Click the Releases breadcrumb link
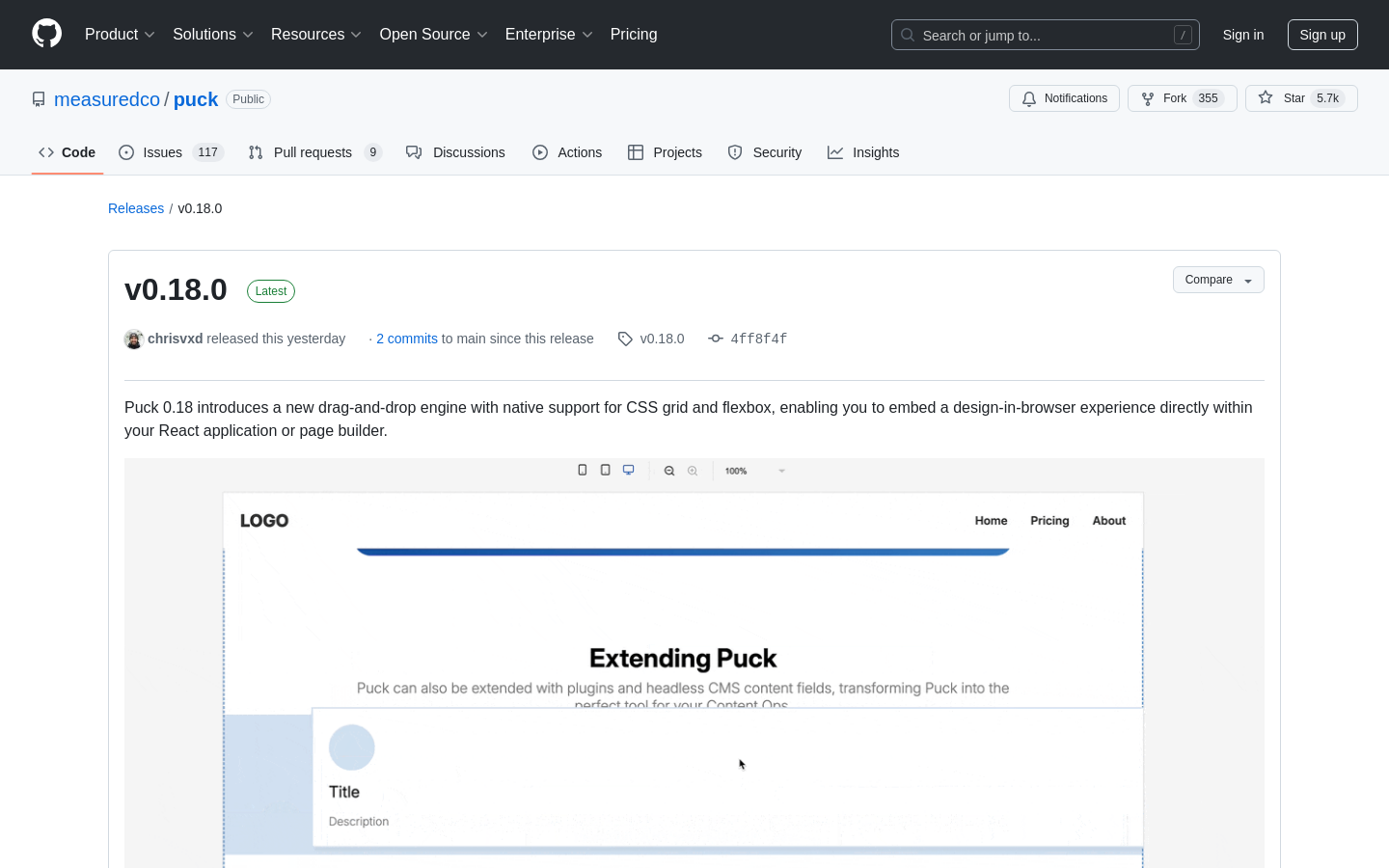 tap(136, 208)
